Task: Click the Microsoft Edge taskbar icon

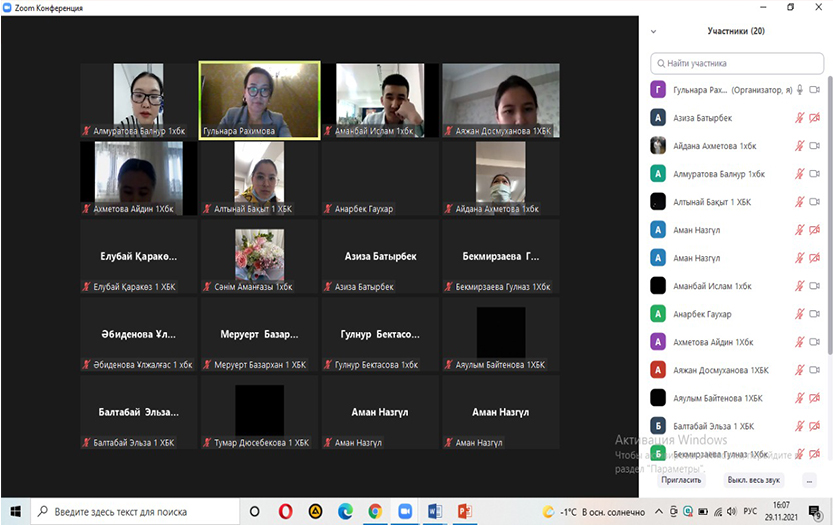Action: coord(344,511)
